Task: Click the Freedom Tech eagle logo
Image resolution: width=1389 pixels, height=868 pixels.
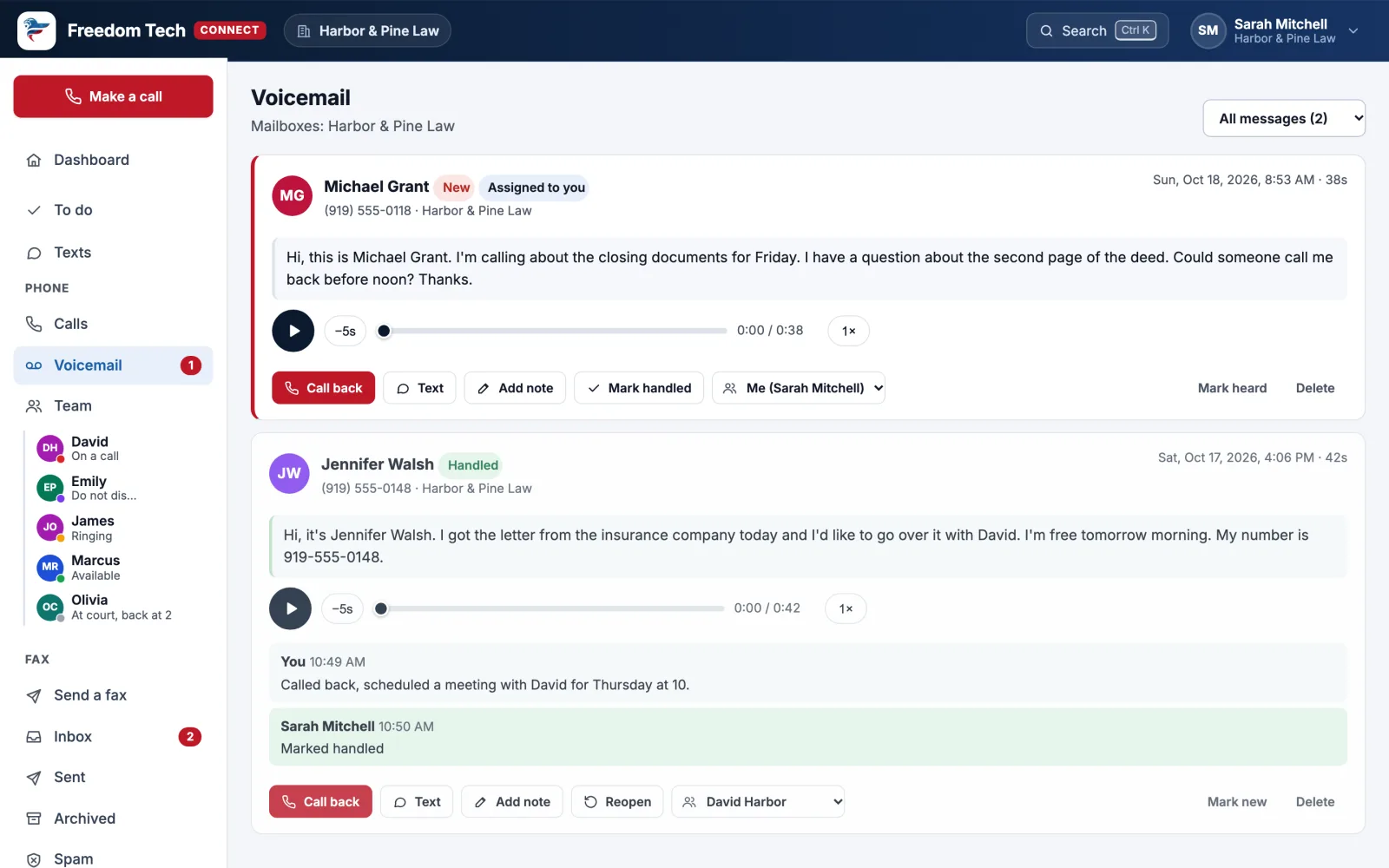Action: (36, 30)
